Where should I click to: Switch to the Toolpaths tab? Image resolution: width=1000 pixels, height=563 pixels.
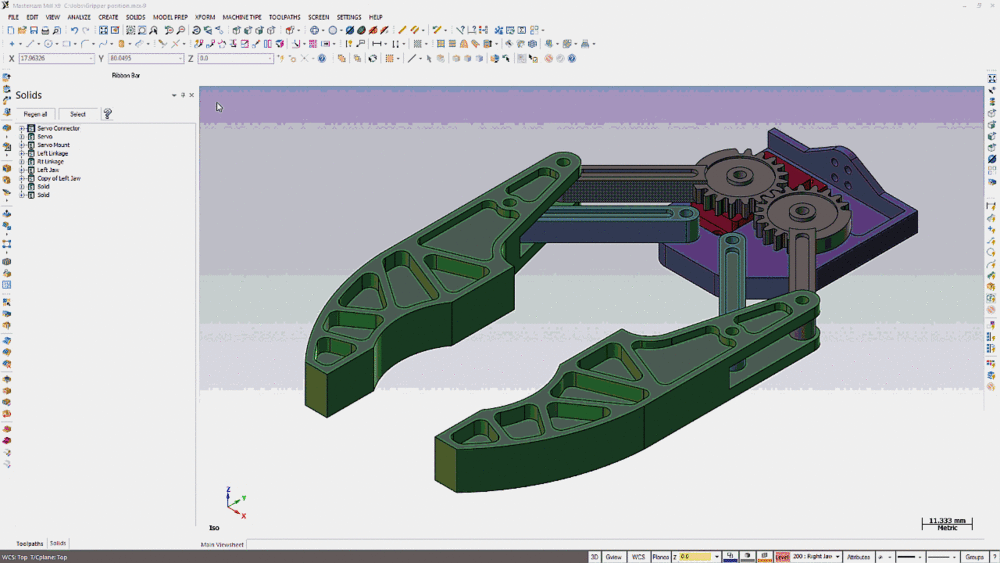30,543
